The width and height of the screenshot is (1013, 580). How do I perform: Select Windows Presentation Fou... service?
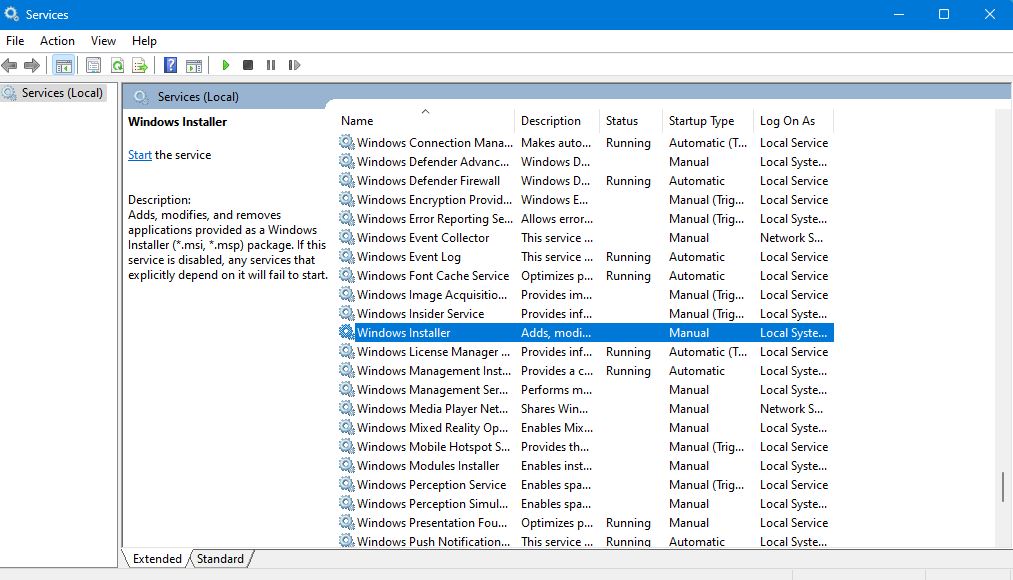click(x=432, y=523)
